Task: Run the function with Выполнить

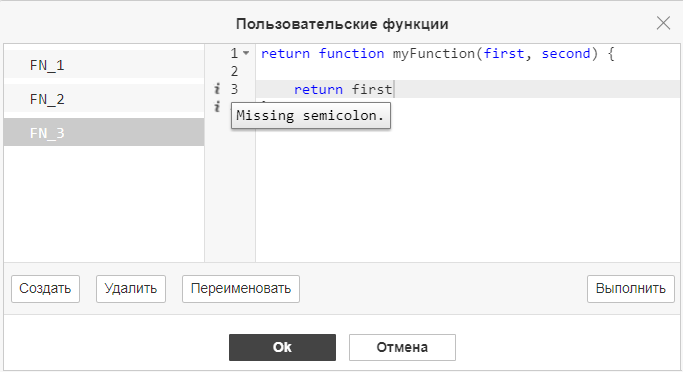Action: 631,289
